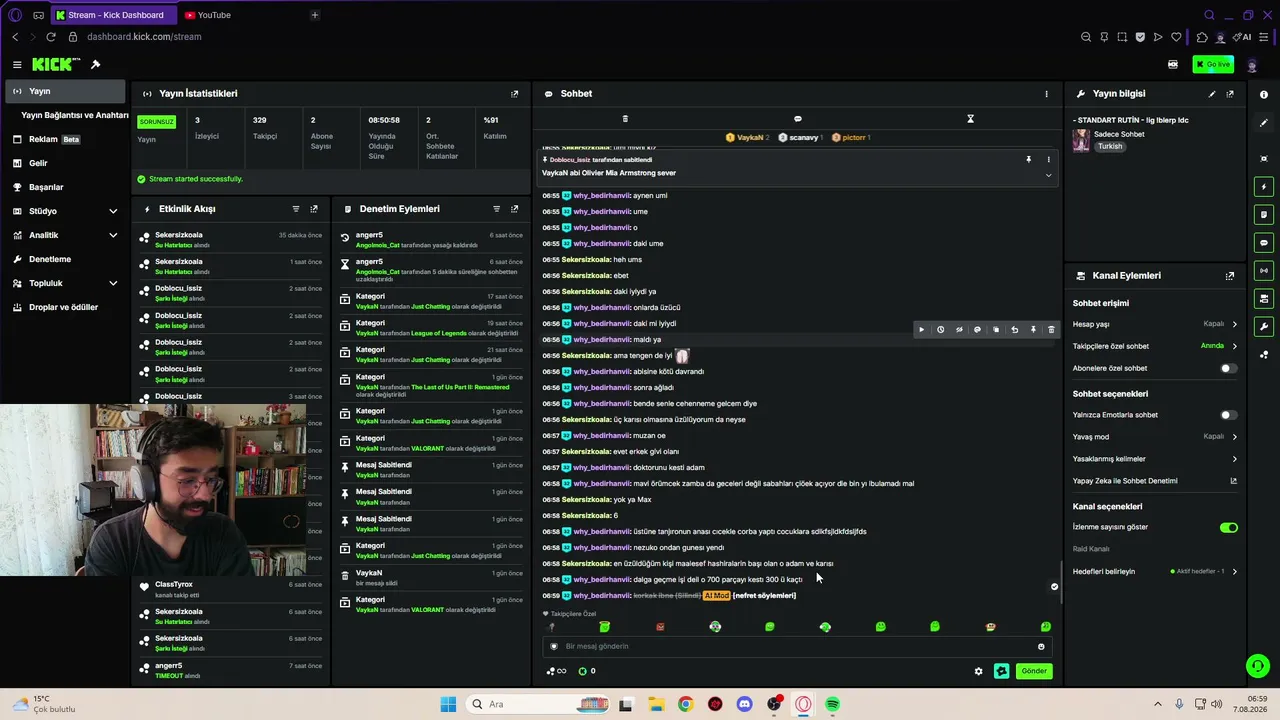Pop out the Denetim Eylemleri panel
The image size is (1280, 720).
(515, 209)
